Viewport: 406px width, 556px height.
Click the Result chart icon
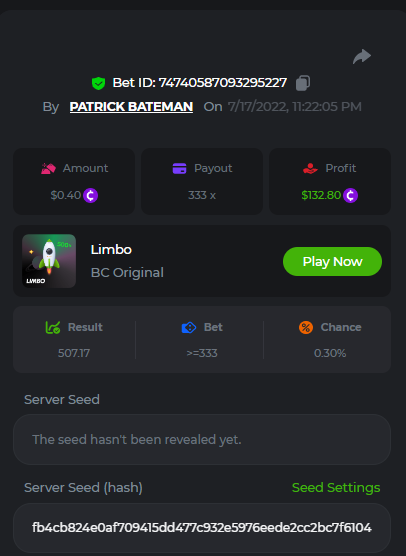[x=53, y=327]
